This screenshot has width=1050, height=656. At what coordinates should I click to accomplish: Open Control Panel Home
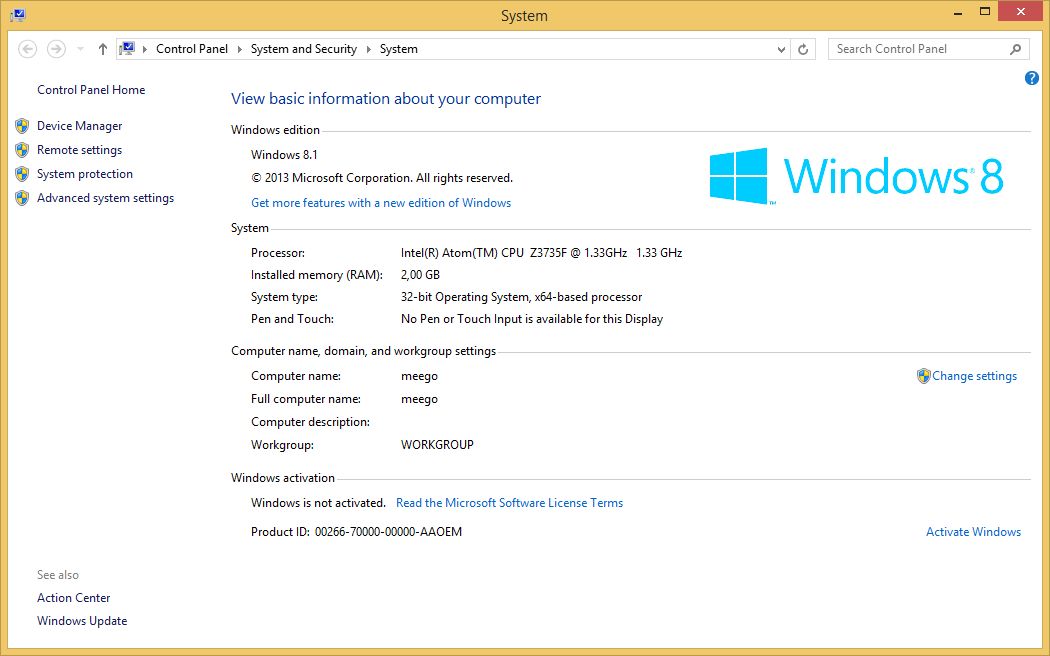coord(91,90)
